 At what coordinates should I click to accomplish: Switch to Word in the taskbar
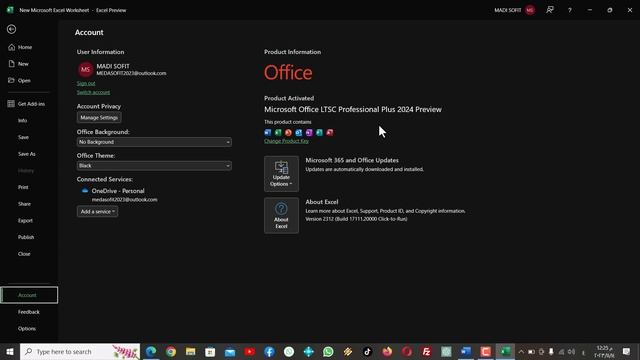(x=466, y=351)
